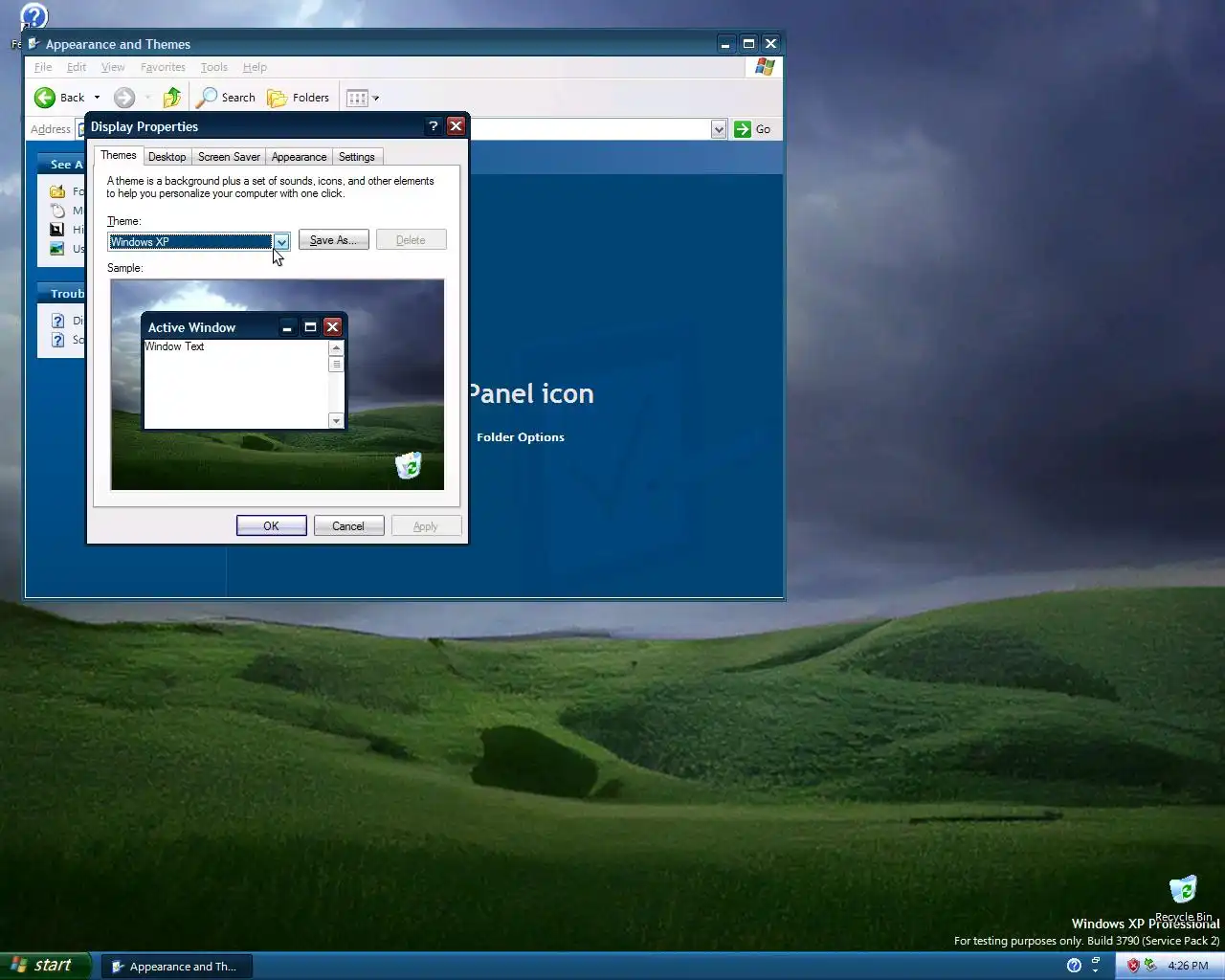Click the 4:26 PM clock

(1188, 966)
